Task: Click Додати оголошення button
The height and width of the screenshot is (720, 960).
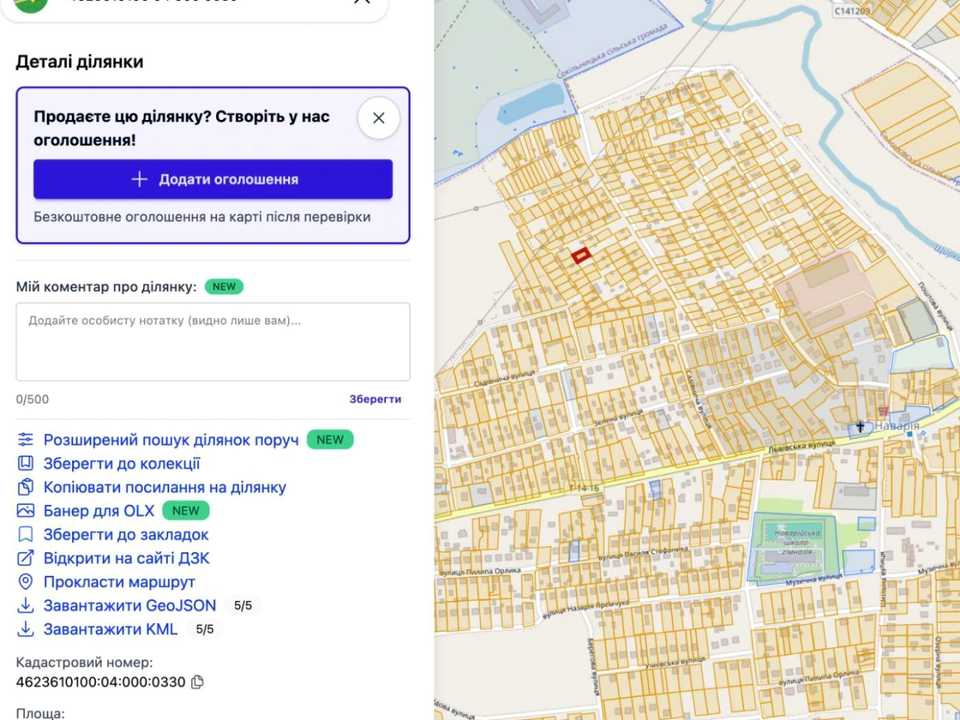Action: [213, 179]
